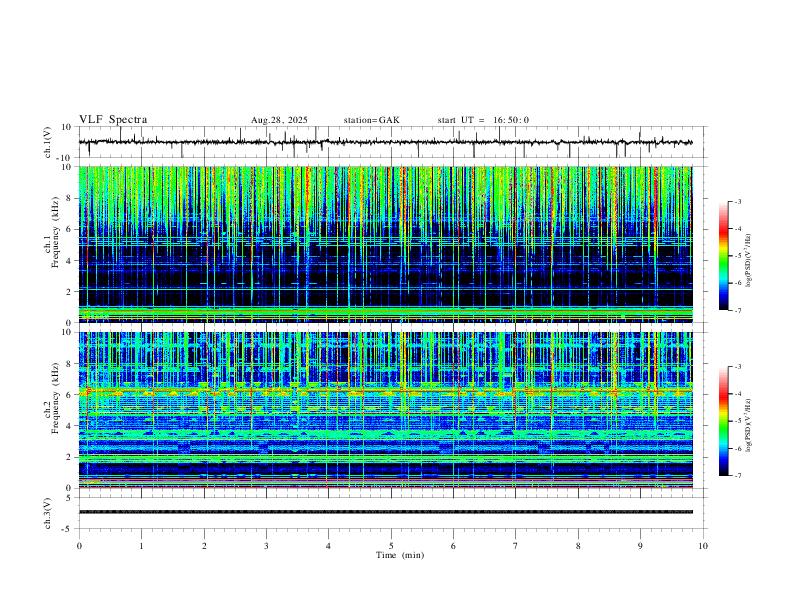Image resolution: width=792 pixels, height=612 pixels.
Task: Click the "-3" tick on ch.2 colorbar
Action: point(738,367)
